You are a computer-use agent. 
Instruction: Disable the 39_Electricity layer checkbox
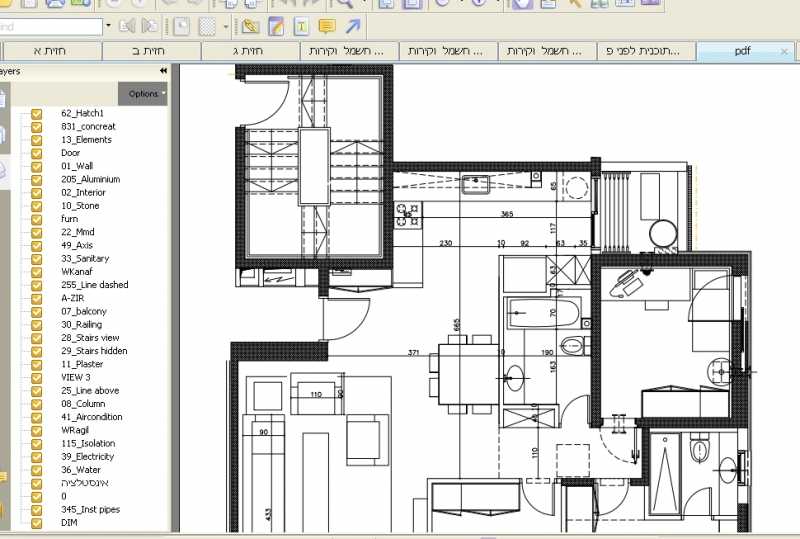(x=36, y=457)
